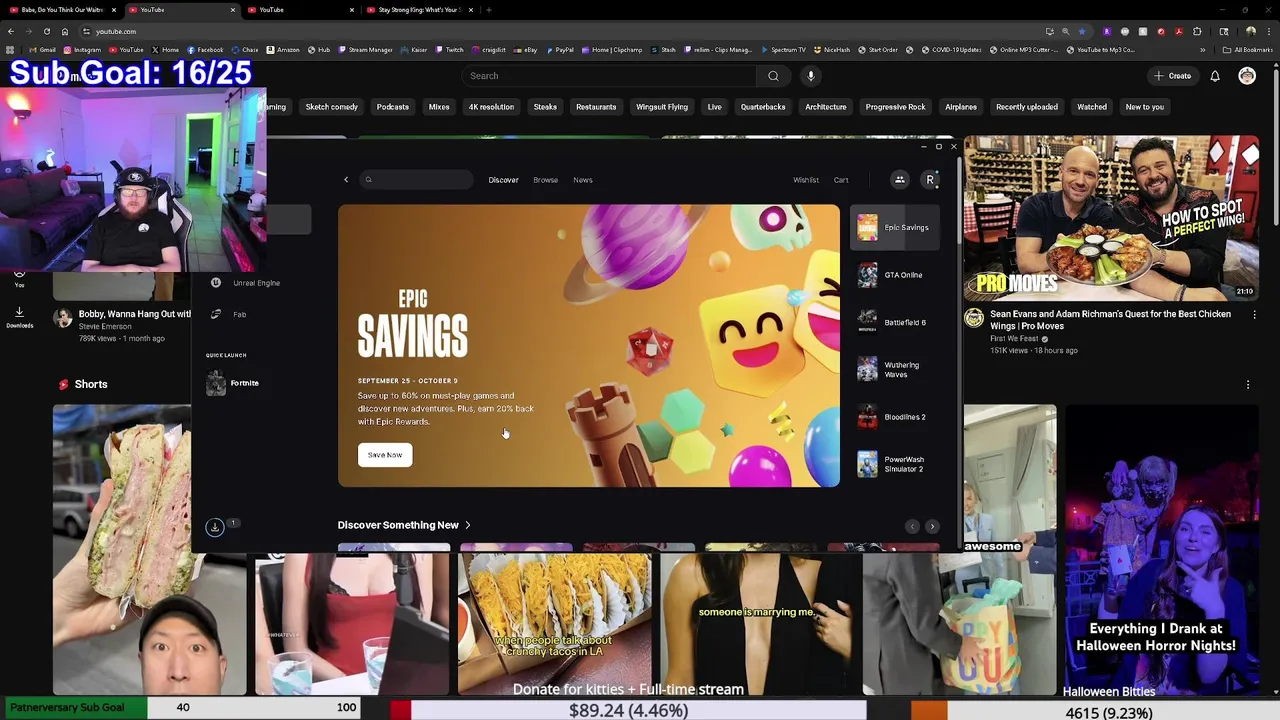Click YouTube Create button
The width and height of the screenshot is (1280, 720).
coord(1172,76)
